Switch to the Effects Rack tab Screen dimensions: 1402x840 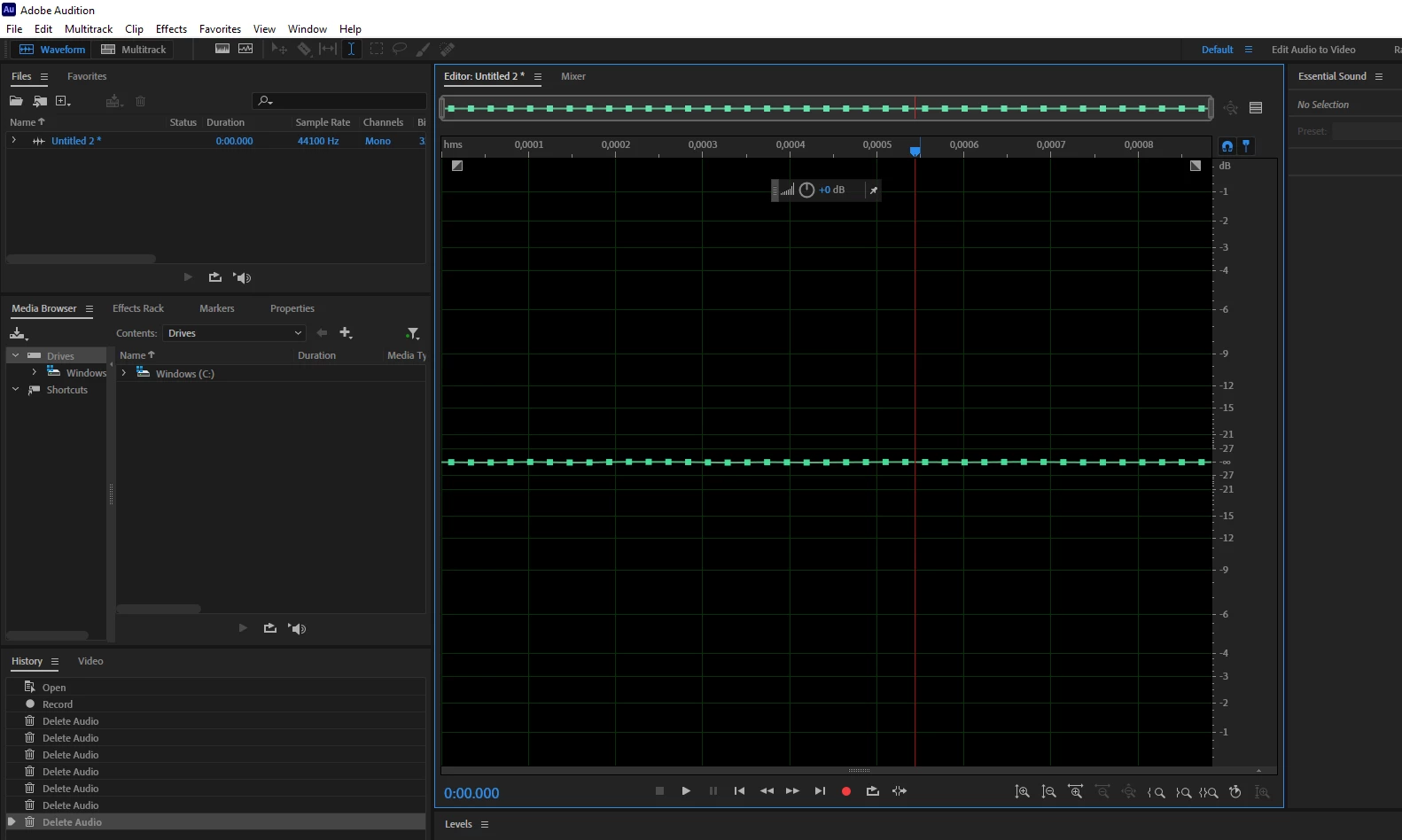[x=138, y=308]
